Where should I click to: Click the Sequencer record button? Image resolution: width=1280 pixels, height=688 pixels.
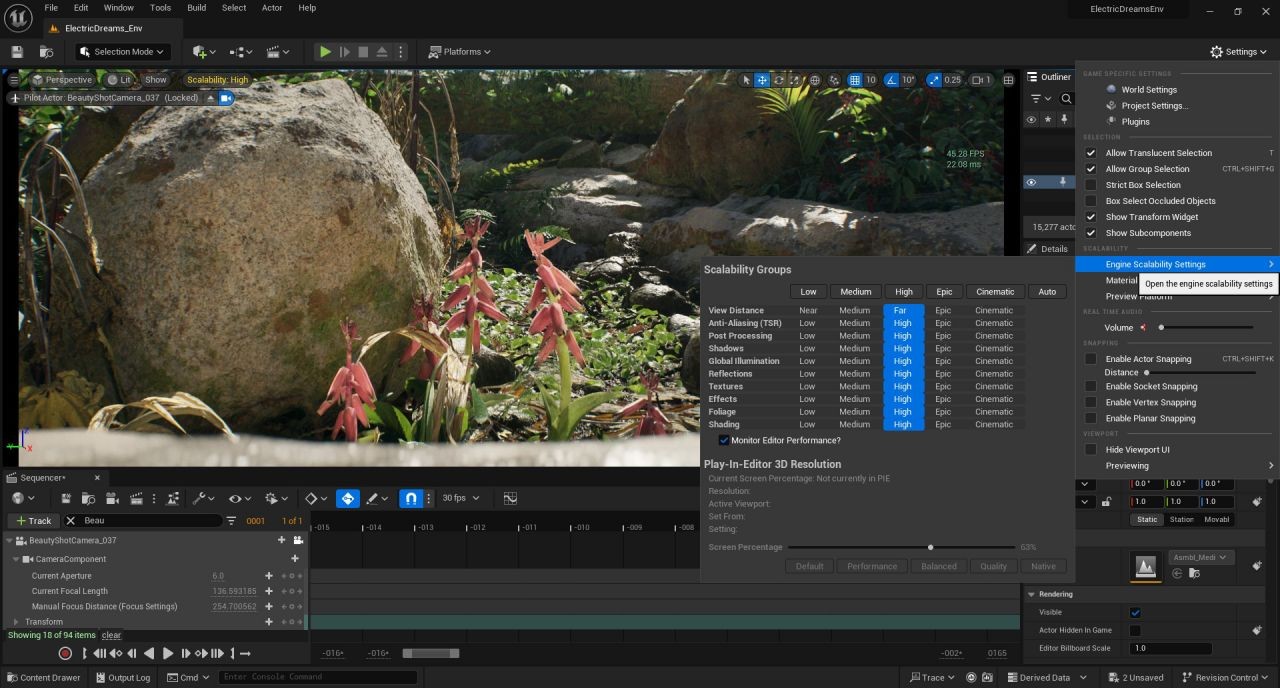point(65,653)
